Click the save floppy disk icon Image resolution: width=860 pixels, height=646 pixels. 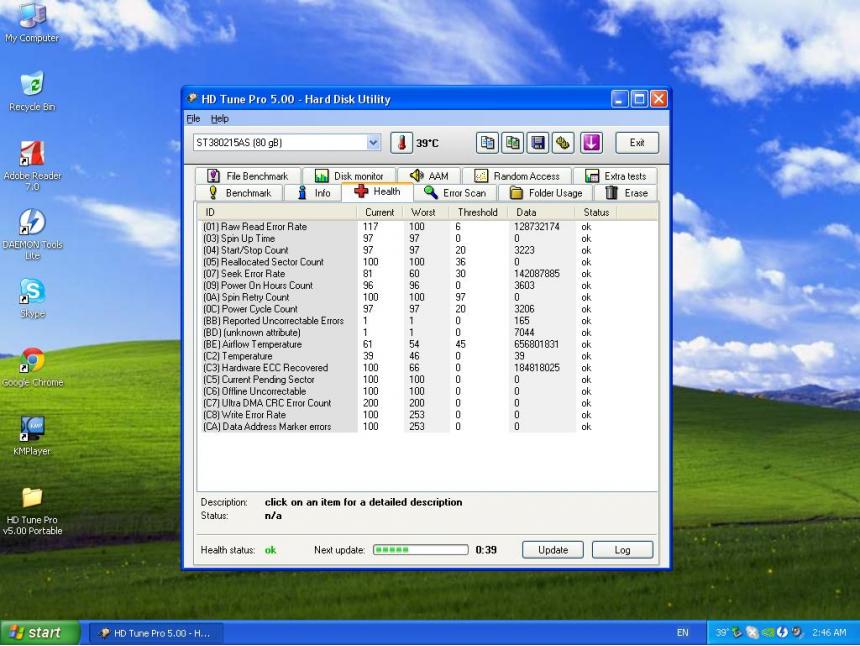[538, 143]
